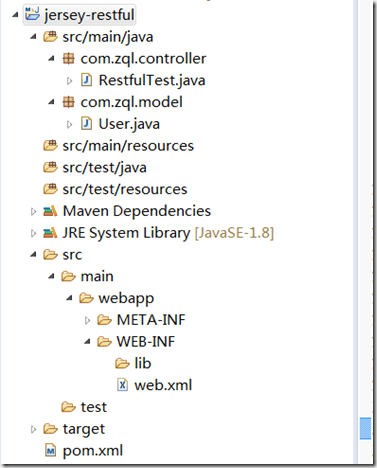377x468 pixels.
Task: Click the User.java file icon
Action: [87, 124]
